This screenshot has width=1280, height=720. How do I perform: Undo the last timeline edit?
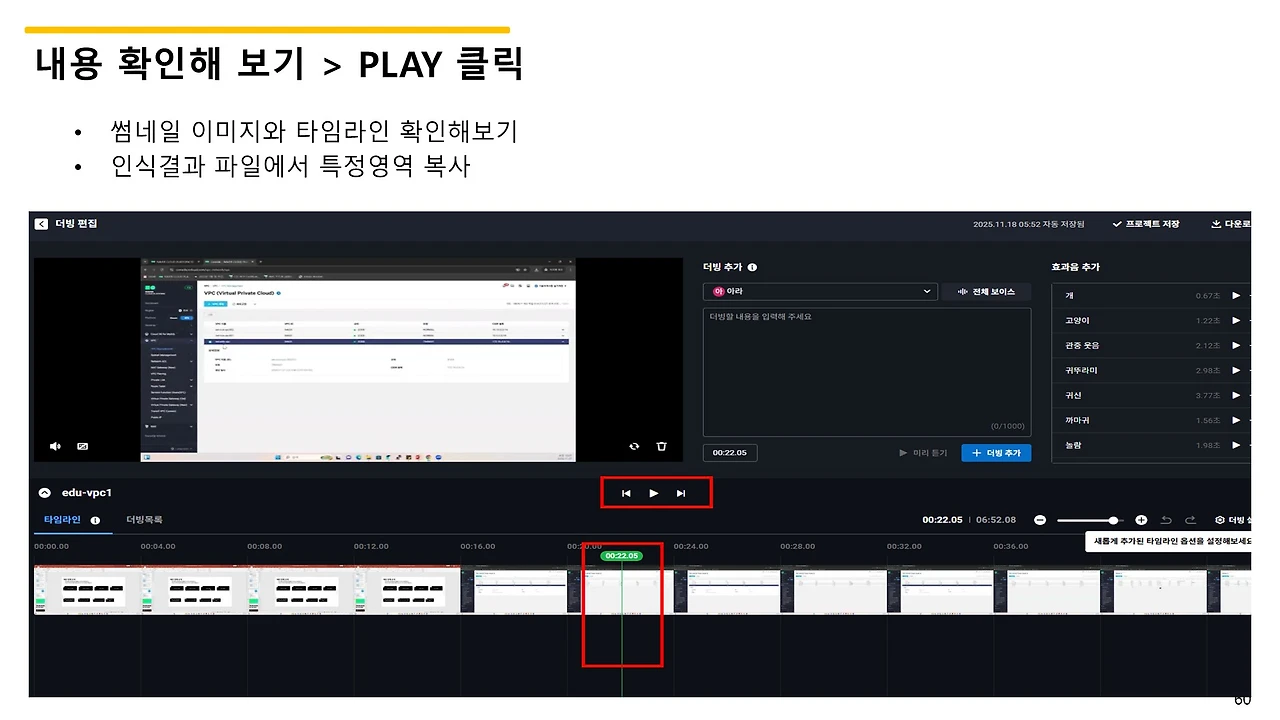pos(1166,519)
